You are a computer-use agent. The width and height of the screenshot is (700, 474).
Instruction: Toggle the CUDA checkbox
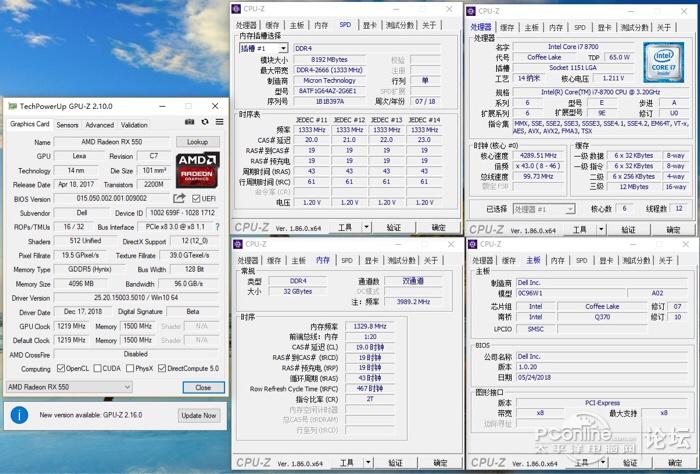(x=97, y=368)
